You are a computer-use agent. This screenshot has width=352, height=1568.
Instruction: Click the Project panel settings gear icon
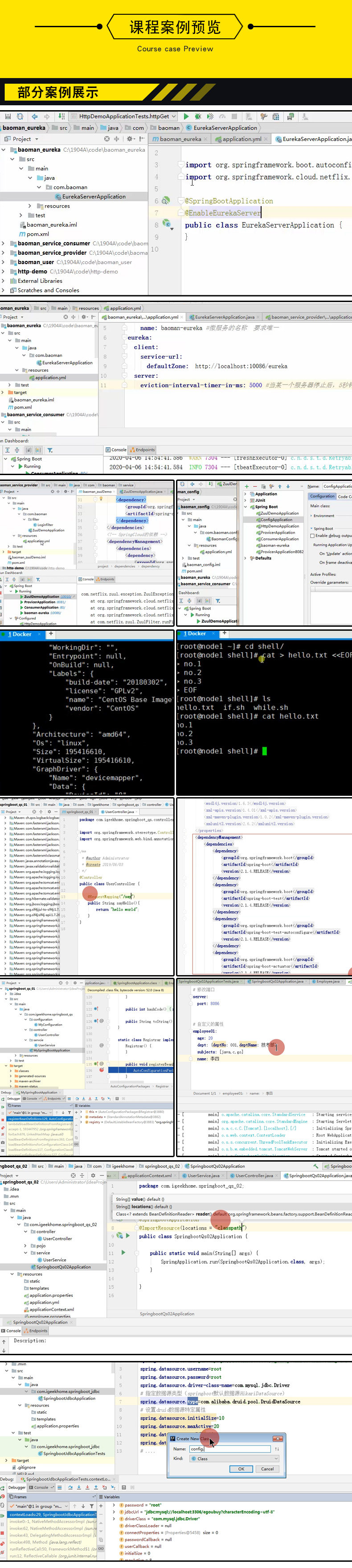tap(130, 139)
